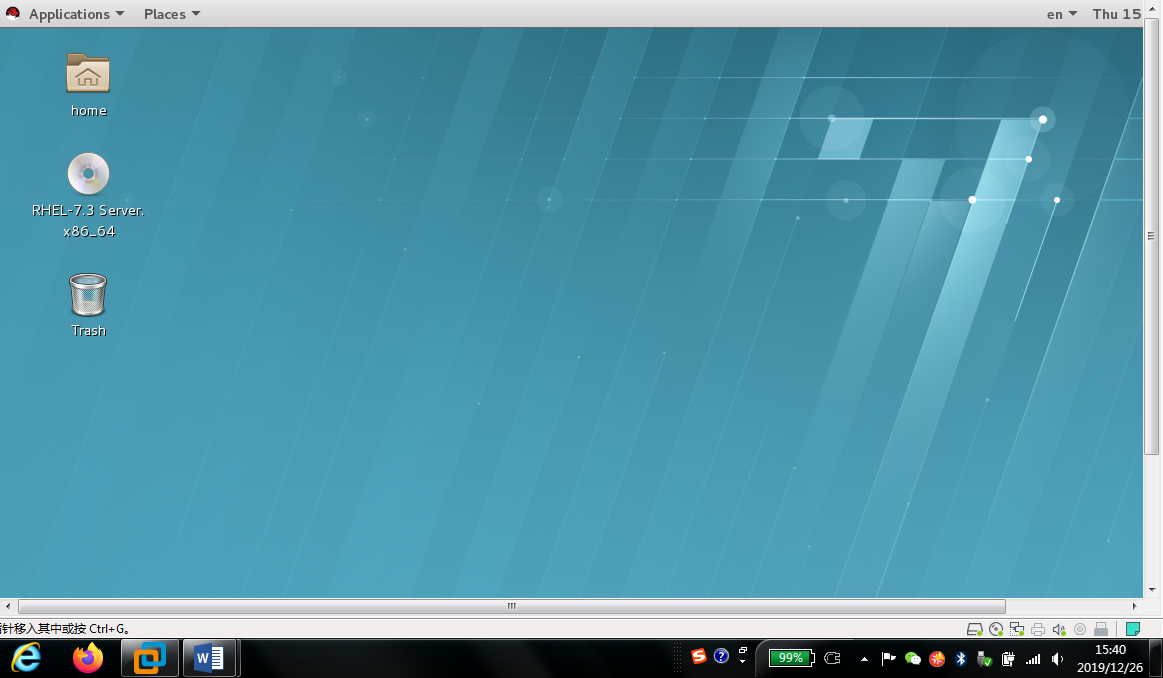Screen dimensions: 1163x678
Task: Open the Trash desktop icon
Action: [x=88, y=295]
